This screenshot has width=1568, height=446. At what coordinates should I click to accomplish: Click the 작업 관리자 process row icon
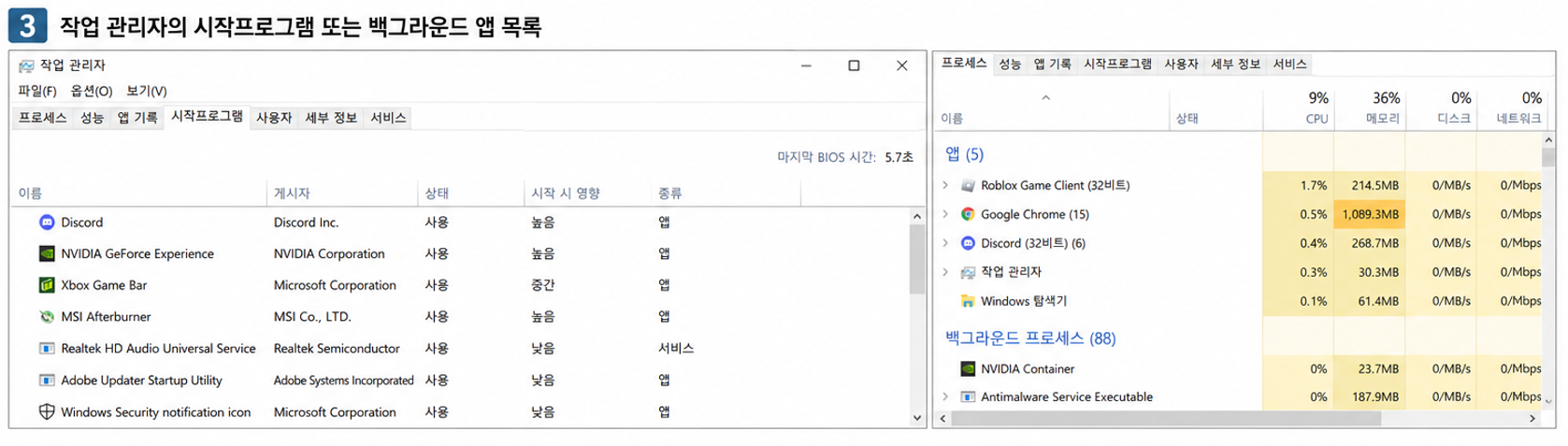pos(968,272)
